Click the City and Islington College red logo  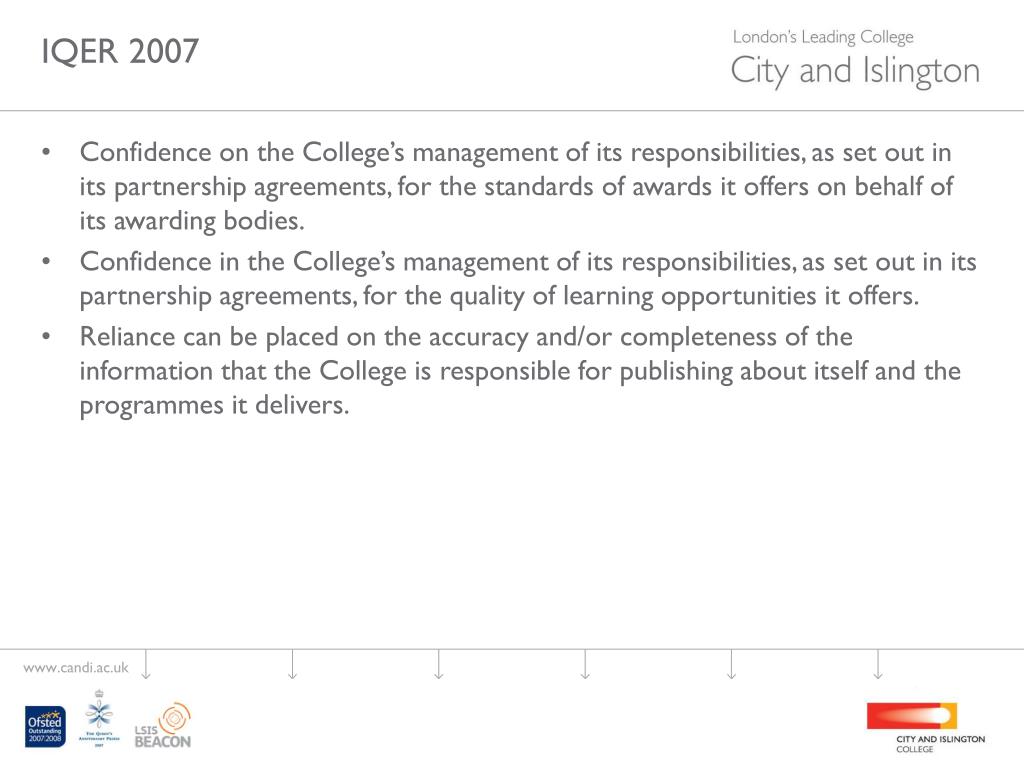point(912,716)
